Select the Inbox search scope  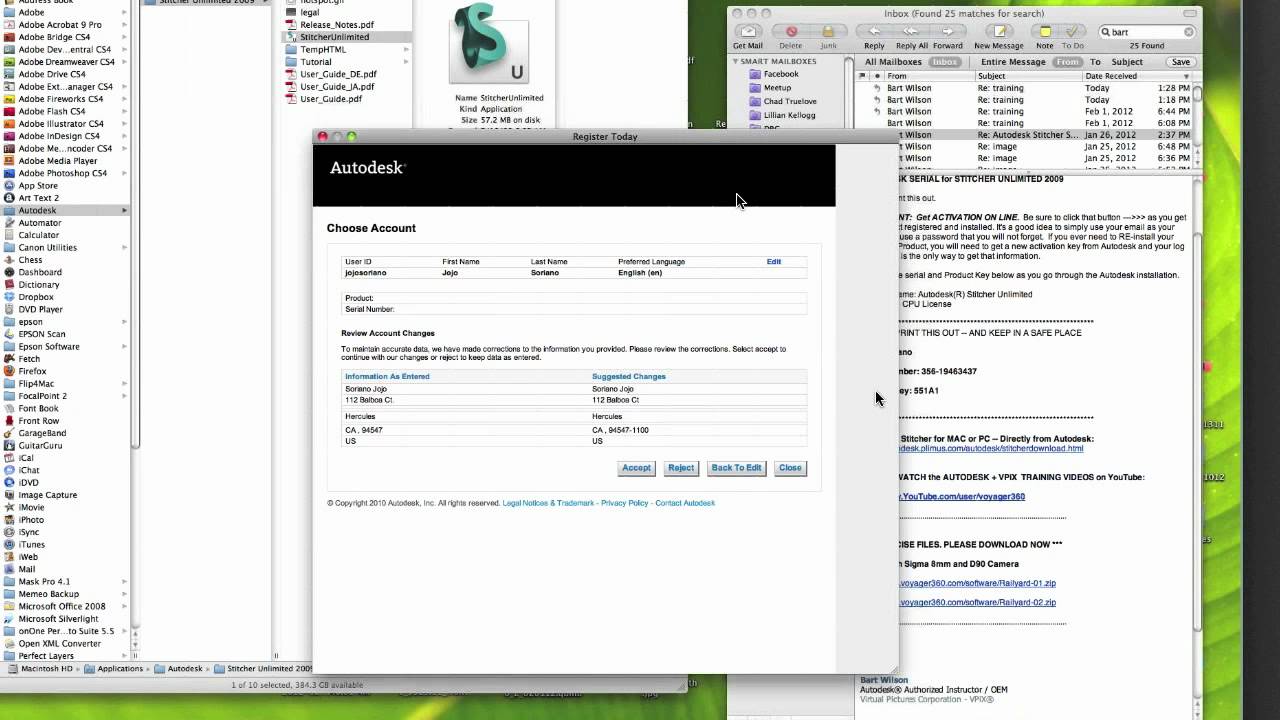944,62
